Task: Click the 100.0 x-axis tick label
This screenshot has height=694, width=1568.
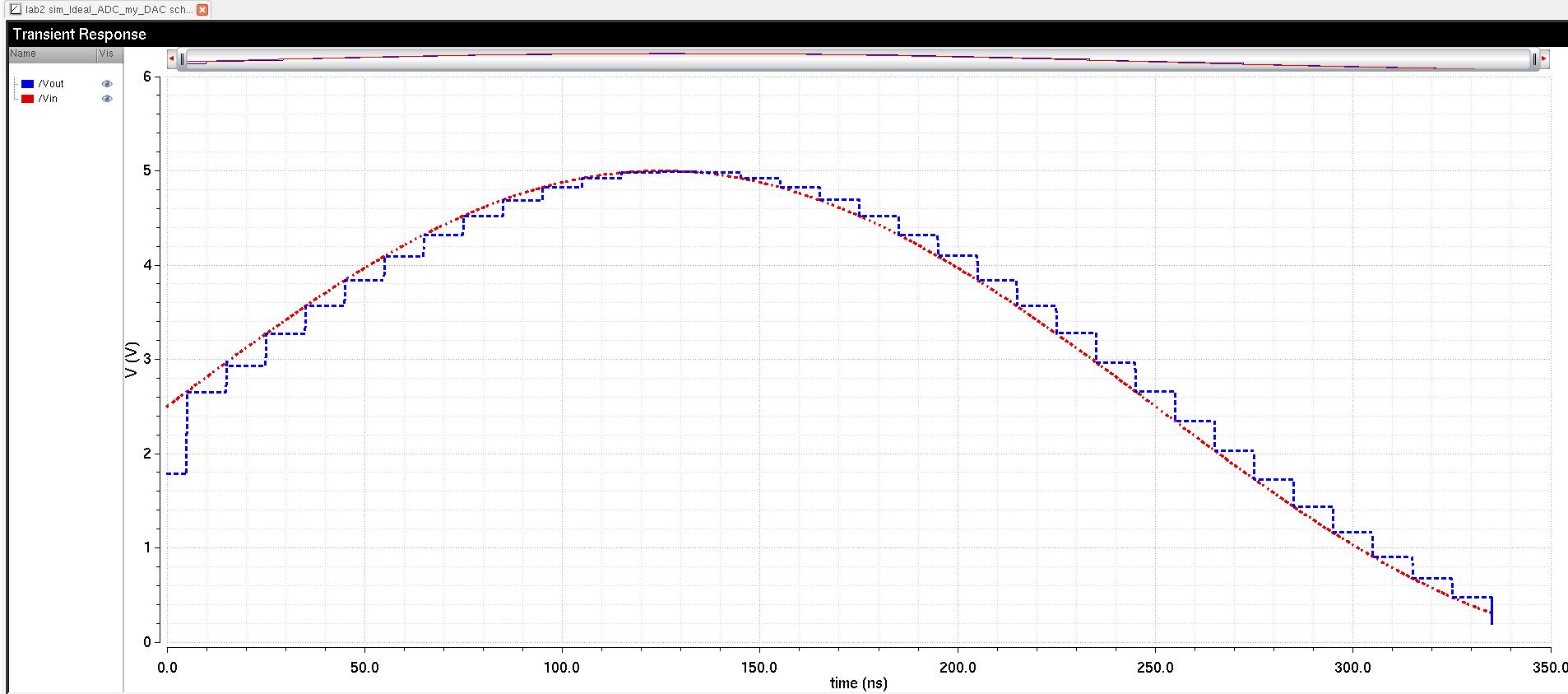Action: [562, 668]
